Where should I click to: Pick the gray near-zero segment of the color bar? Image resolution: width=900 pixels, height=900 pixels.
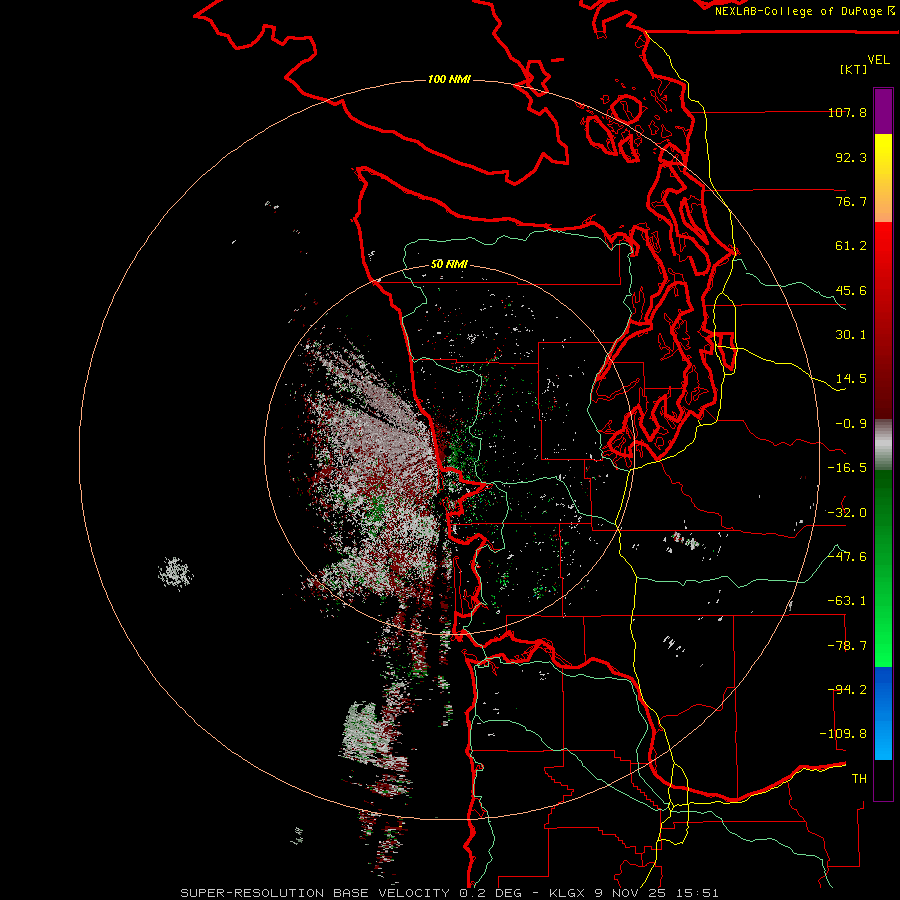[x=883, y=442]
